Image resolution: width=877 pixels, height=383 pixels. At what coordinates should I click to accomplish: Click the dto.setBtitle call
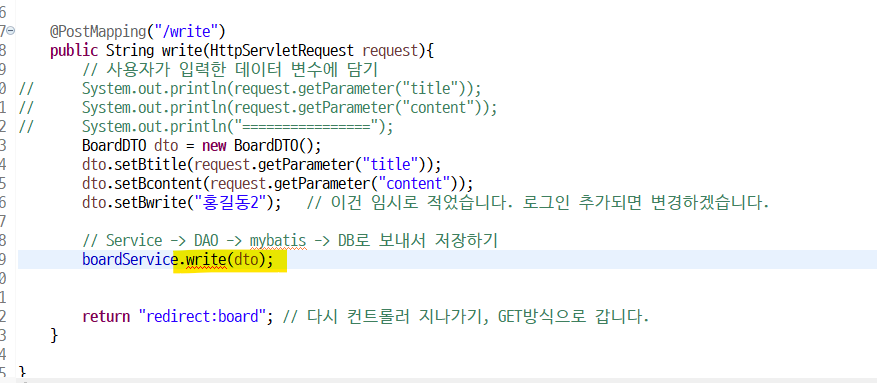point(261,165)
